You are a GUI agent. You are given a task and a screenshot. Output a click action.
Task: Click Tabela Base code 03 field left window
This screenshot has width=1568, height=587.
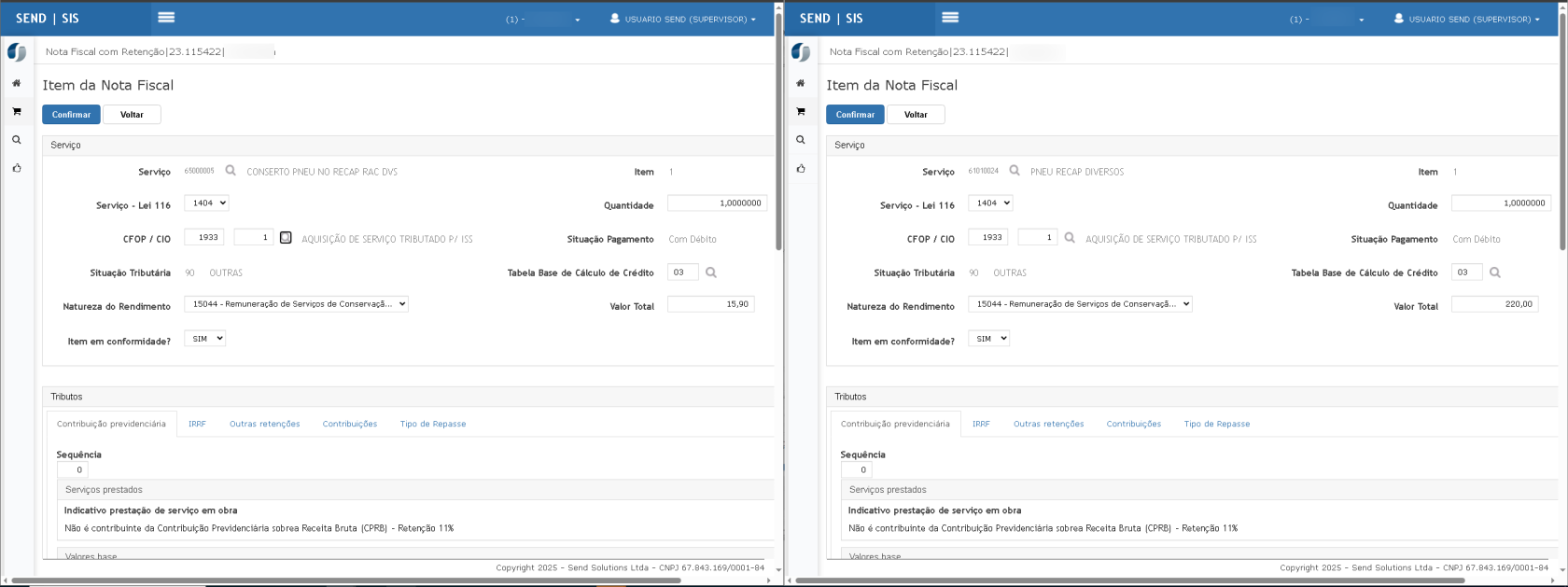point(683,272)
